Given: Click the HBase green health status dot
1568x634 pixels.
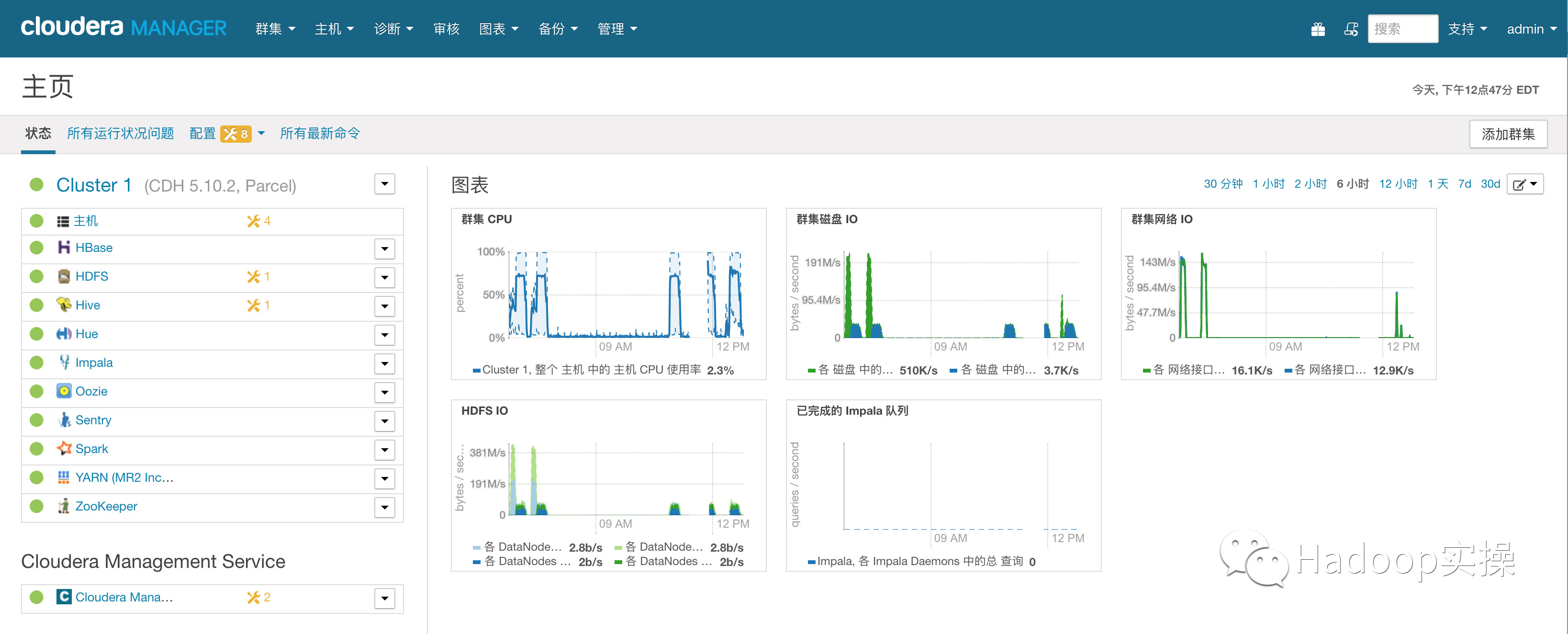Looking at the screenshot, I should (36, 247).
